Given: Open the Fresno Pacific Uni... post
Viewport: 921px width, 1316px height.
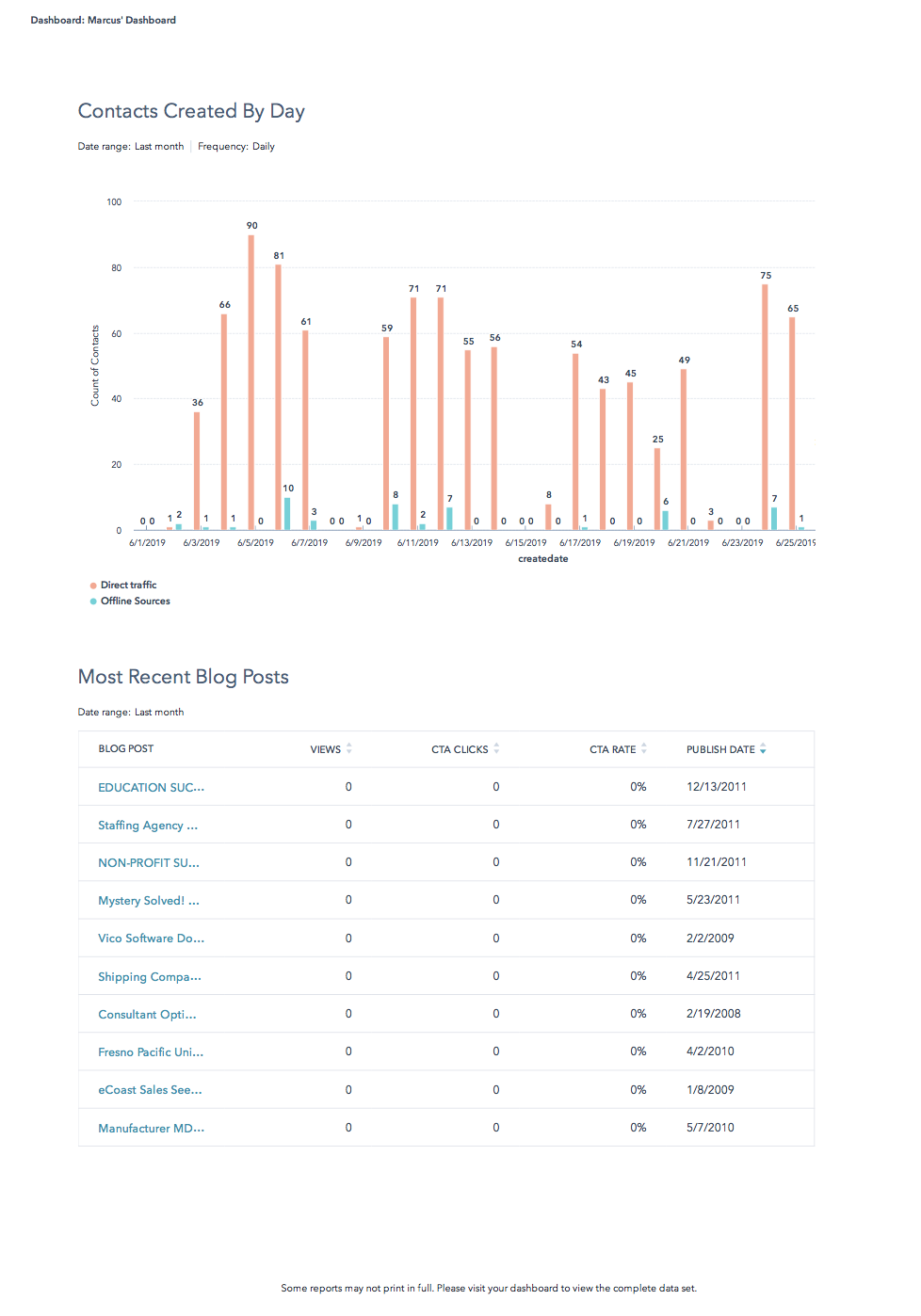Looking at the screenshot, I should tap(151, 1052).
